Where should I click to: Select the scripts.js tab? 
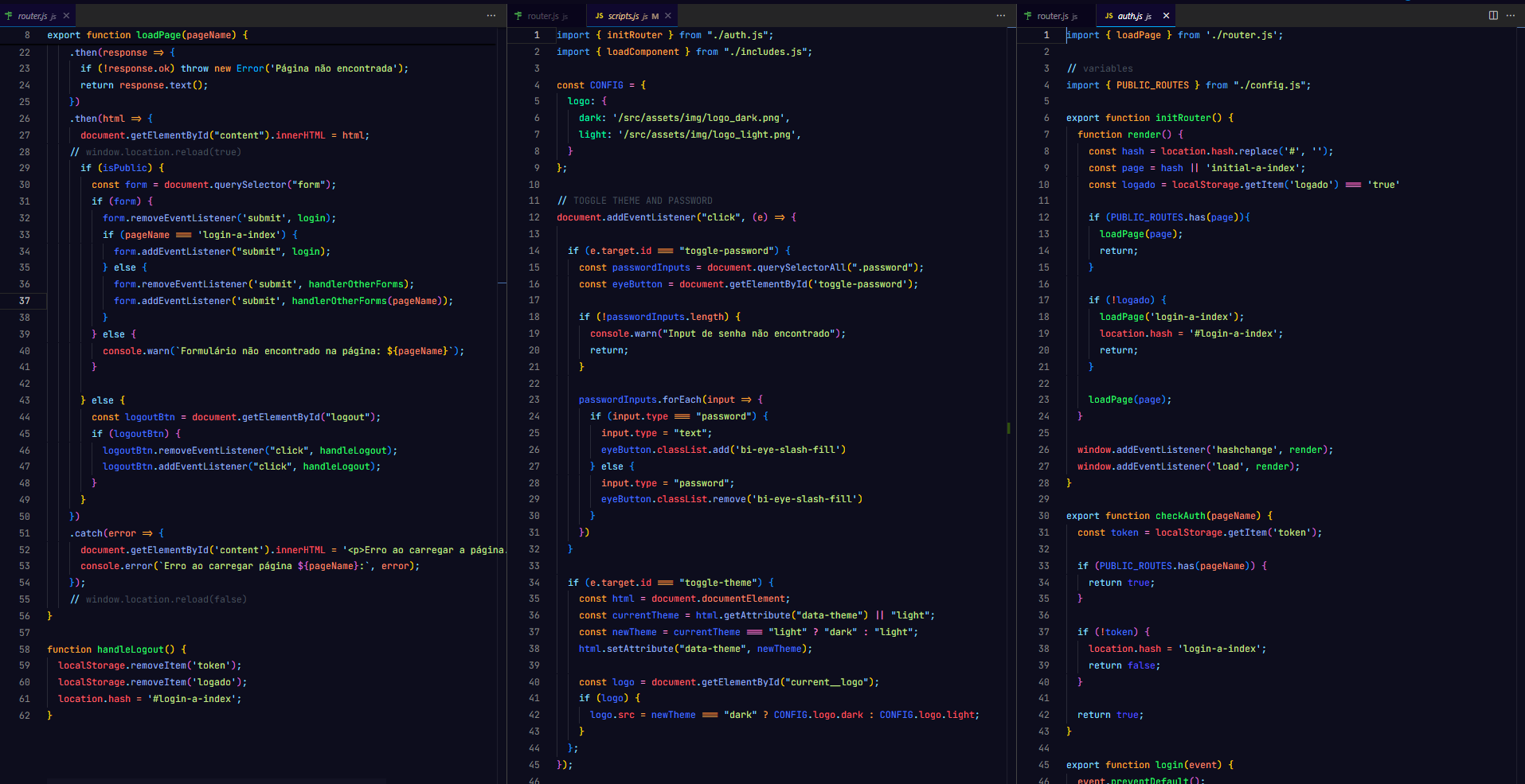point(632,16)
